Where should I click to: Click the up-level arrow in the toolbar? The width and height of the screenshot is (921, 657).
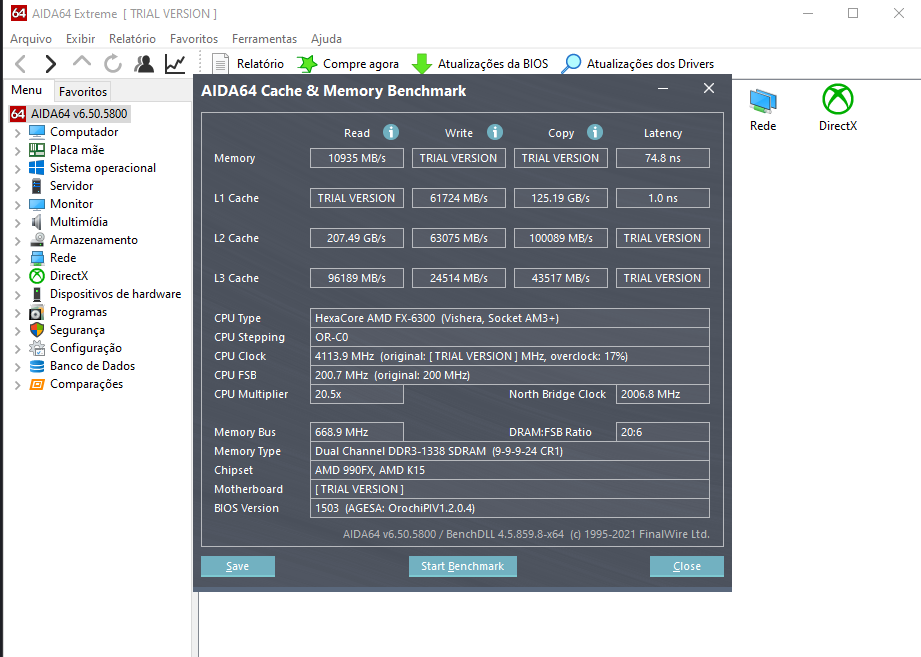82,62
